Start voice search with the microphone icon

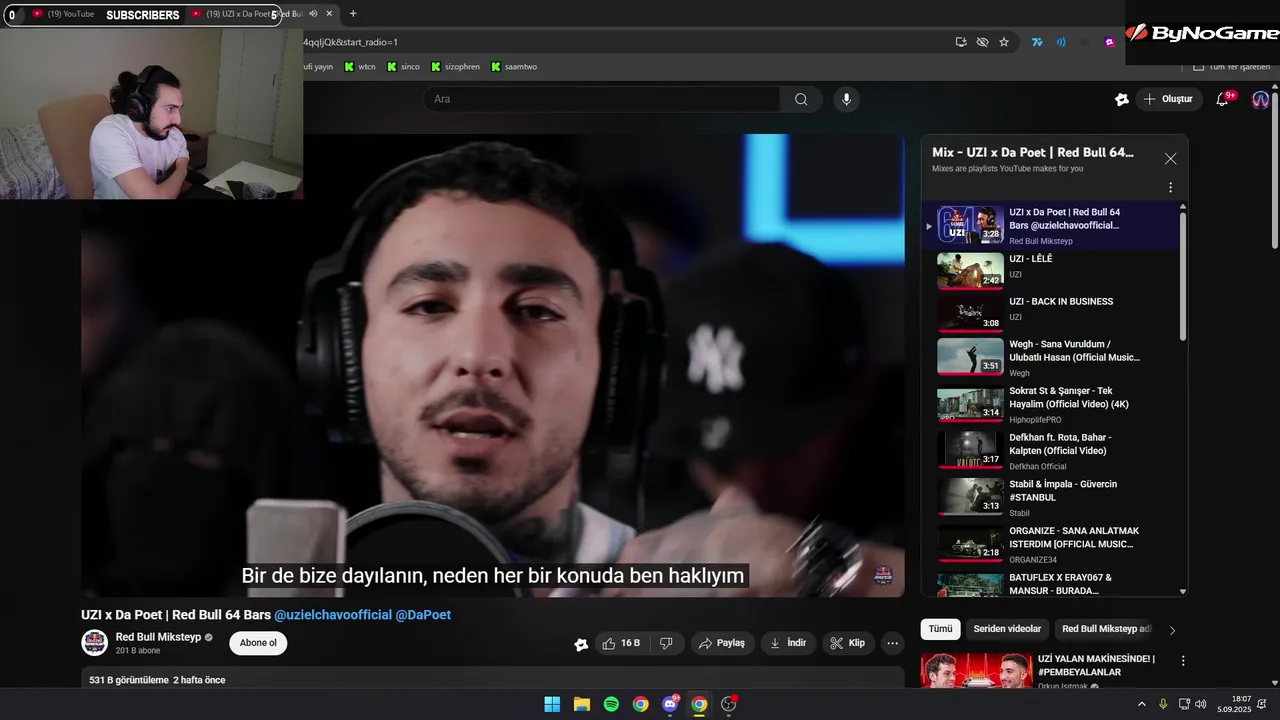846,99
